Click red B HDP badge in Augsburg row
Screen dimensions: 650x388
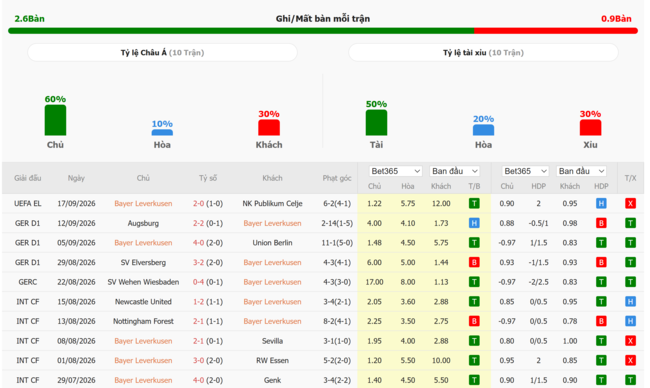[x=601, y=223]
